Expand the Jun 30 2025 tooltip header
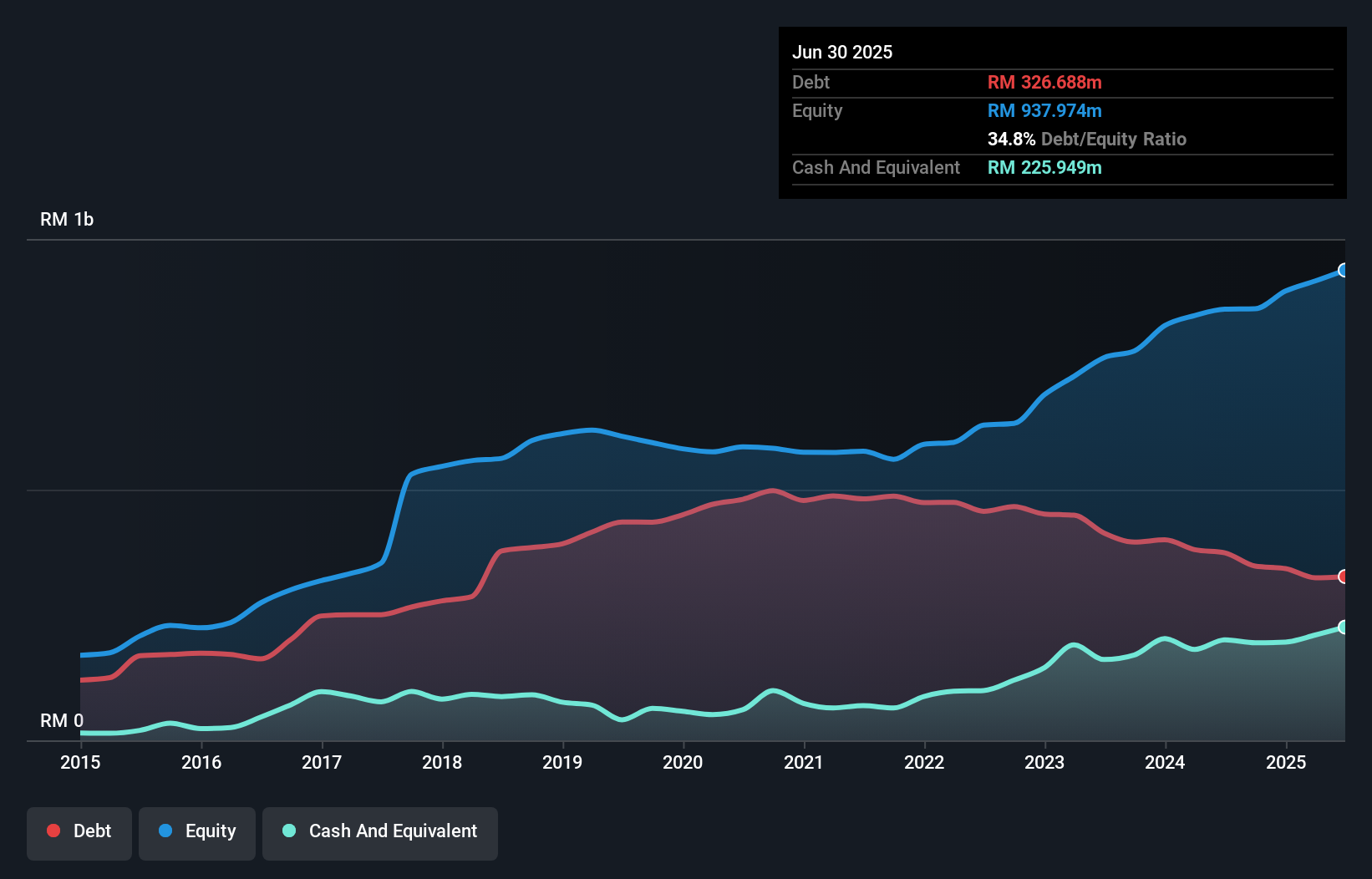 click(x=843, y=52)
